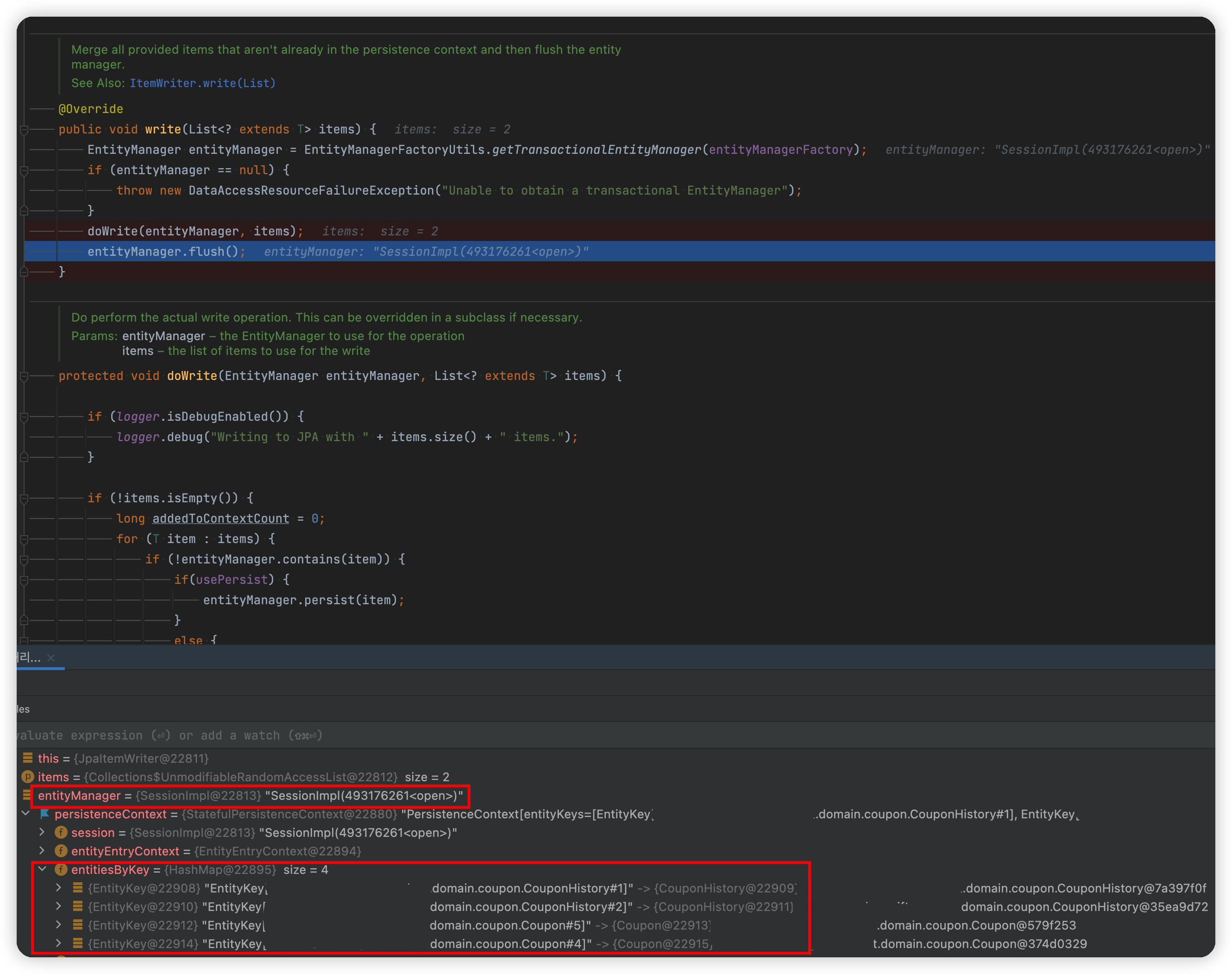Open the ItemWriter.write(List) documentation link
The height and width of the screenshot is (974, 1232).
(202, 83)
